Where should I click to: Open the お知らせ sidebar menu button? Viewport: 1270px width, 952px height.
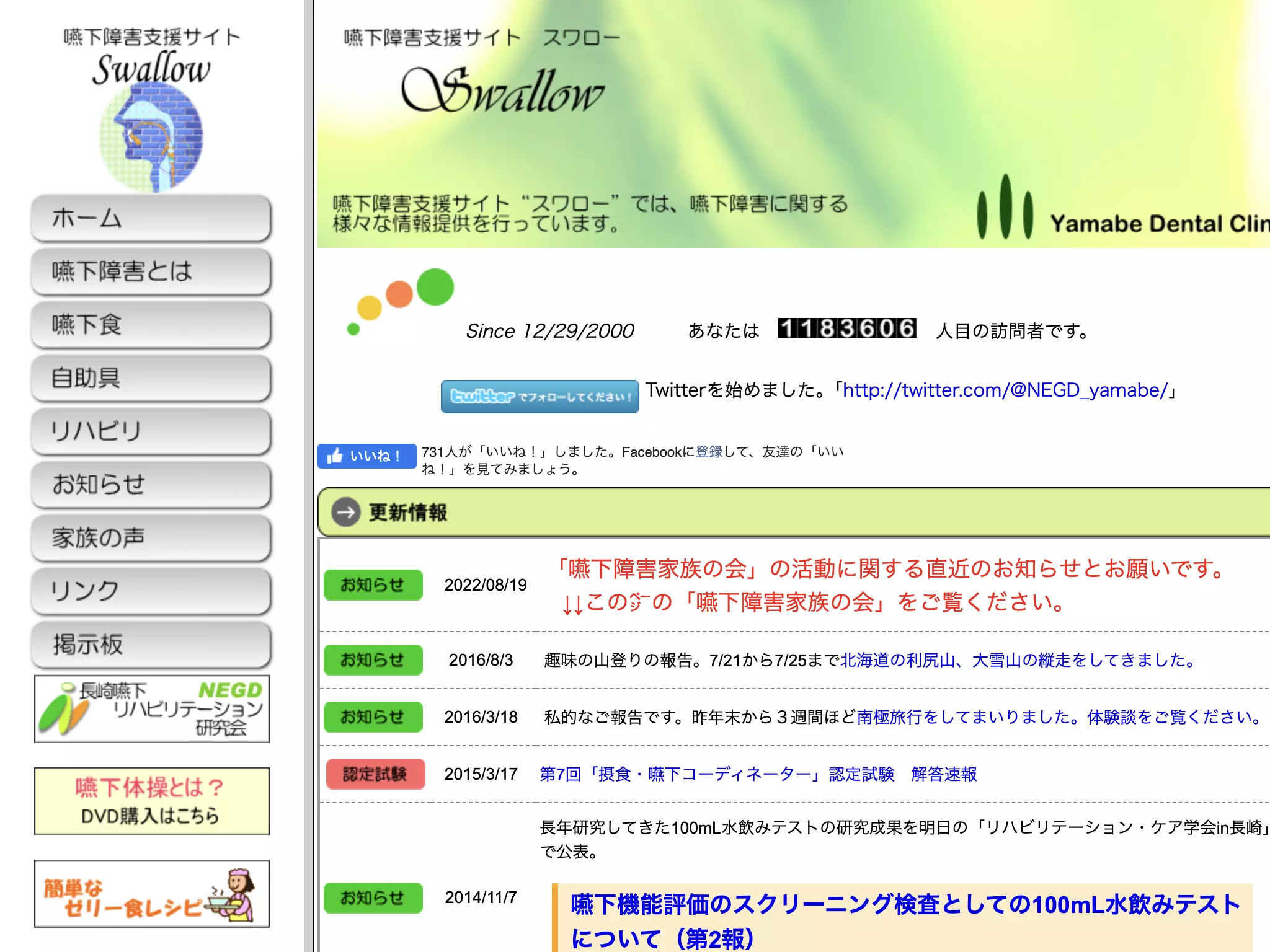click(x=151, y=484)
